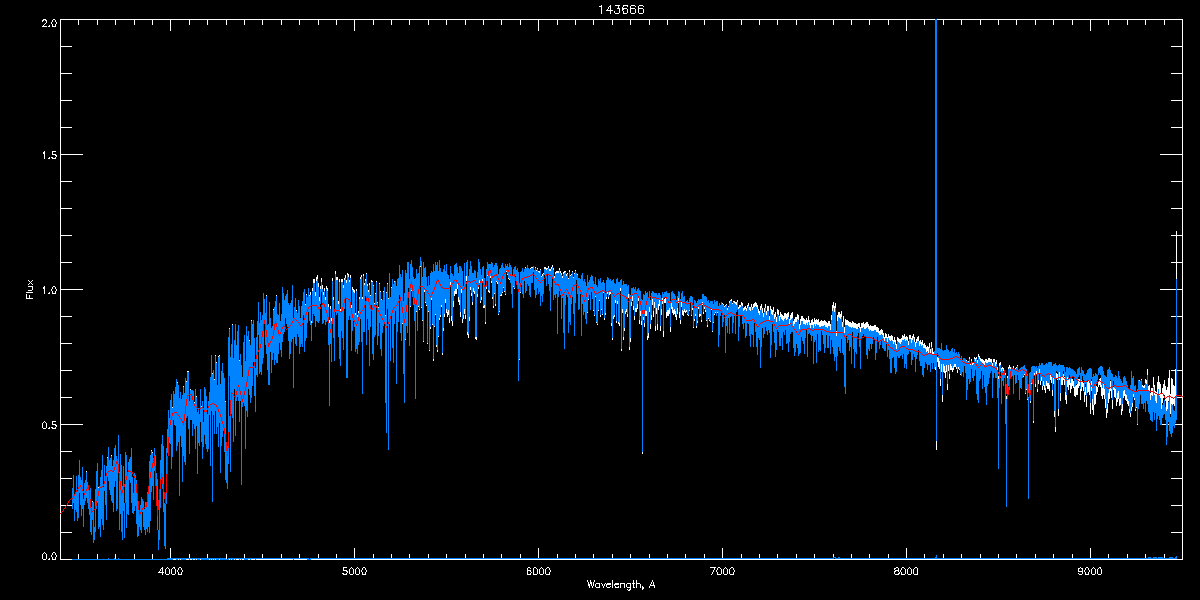1200x600 pixels.
Task: Click the 1.5 flux tick label
Action: click(x=47, y=156)
